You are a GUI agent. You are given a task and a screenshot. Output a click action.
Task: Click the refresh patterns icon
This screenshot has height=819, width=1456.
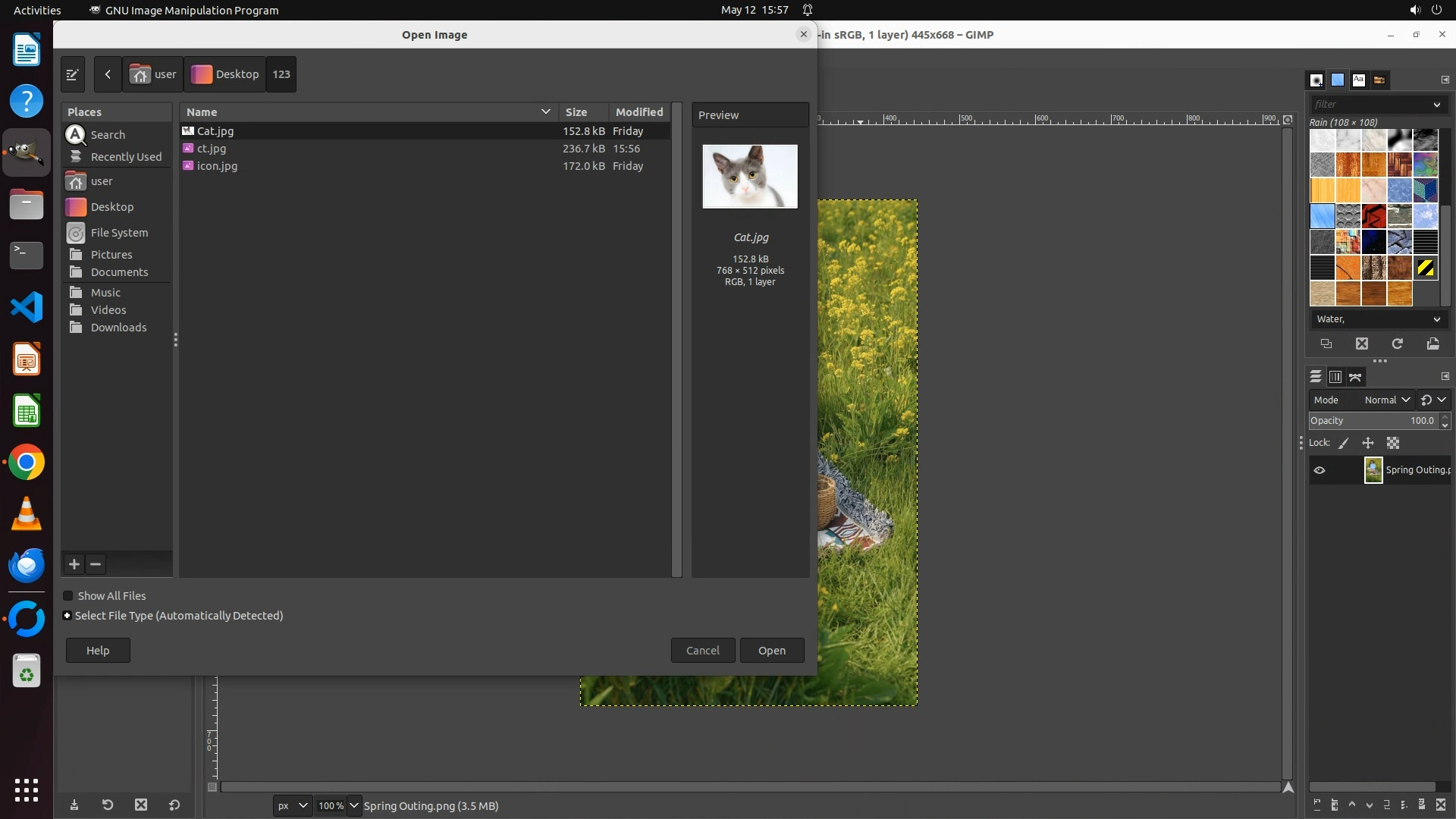coord(1397,344)
